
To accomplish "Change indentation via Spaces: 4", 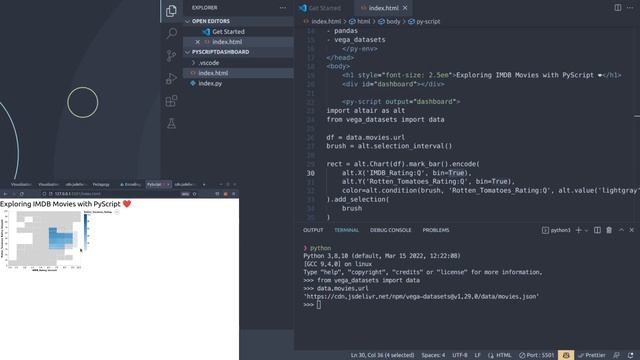I will (x=433, y=356).
